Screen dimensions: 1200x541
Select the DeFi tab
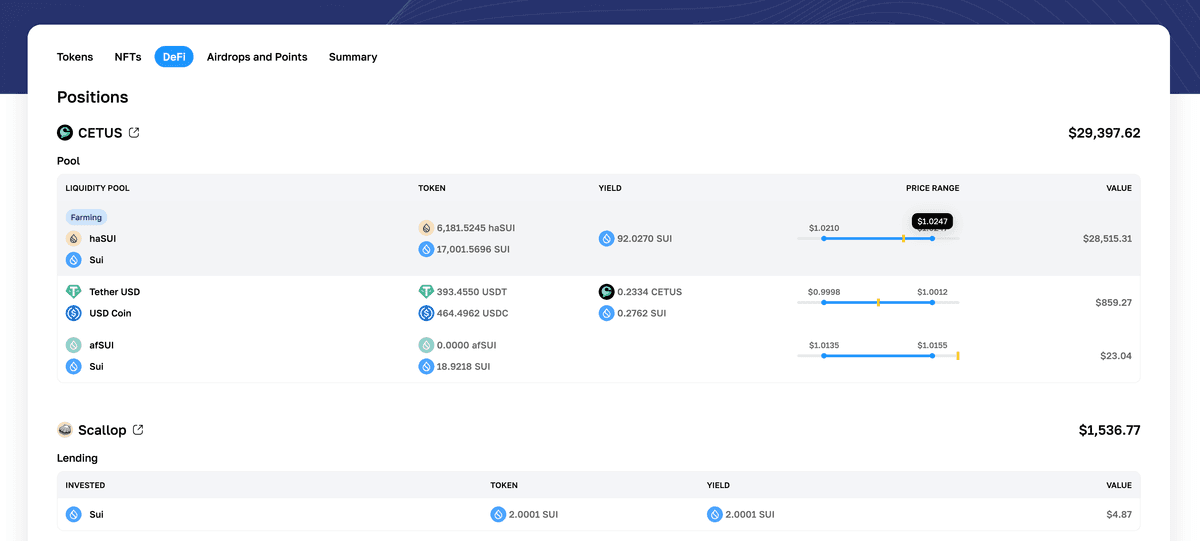pyautogui.click(x=174, y=57)
